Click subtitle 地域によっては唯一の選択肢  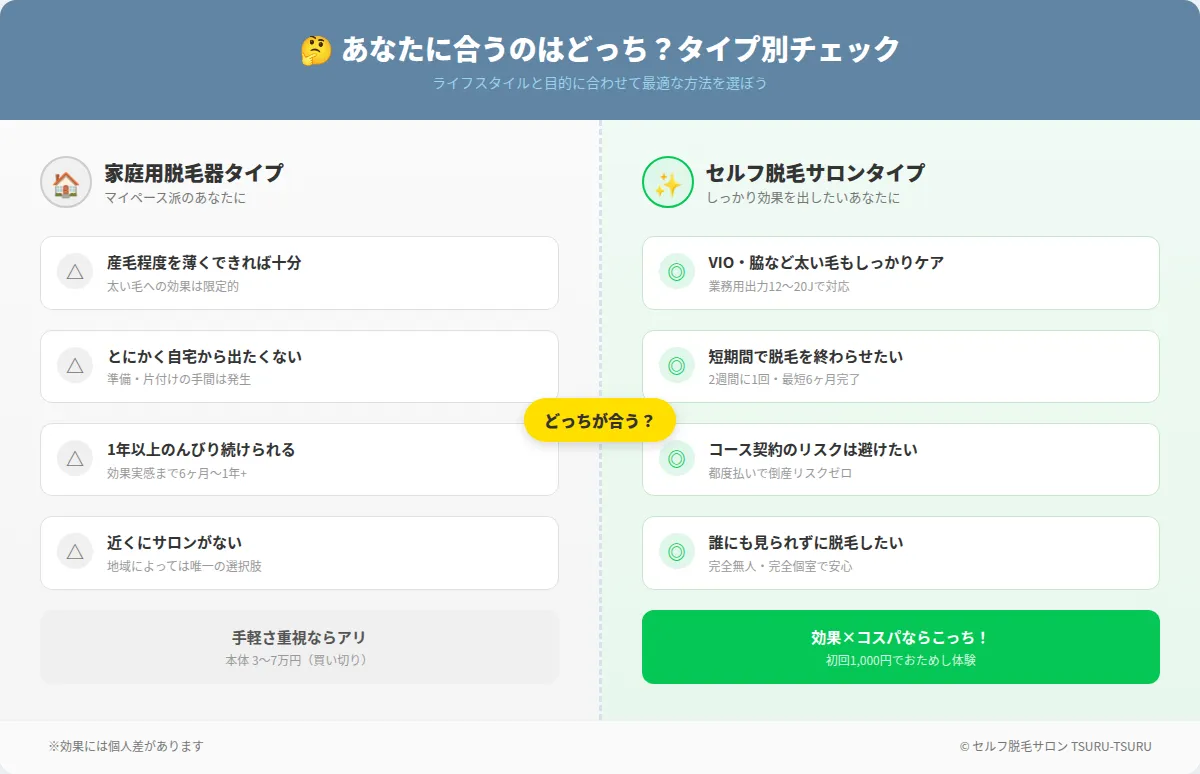[185, 566]
